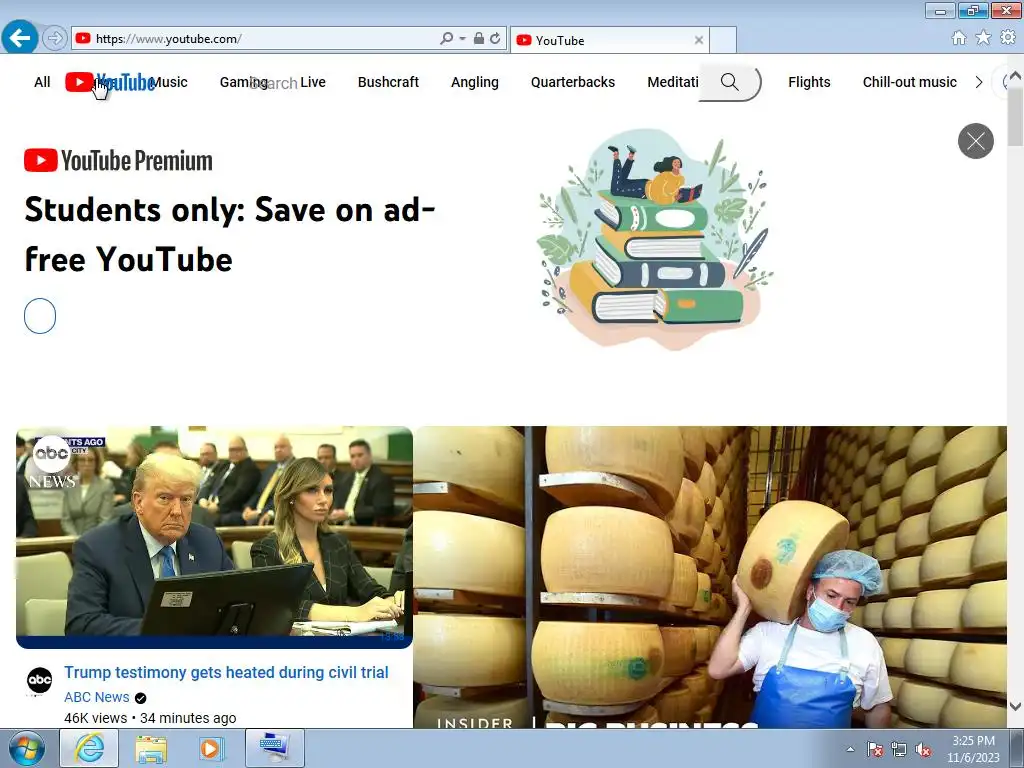Open the network status tray icon
This screenshot has height=768, width=1024.
[x=899, y=749]
